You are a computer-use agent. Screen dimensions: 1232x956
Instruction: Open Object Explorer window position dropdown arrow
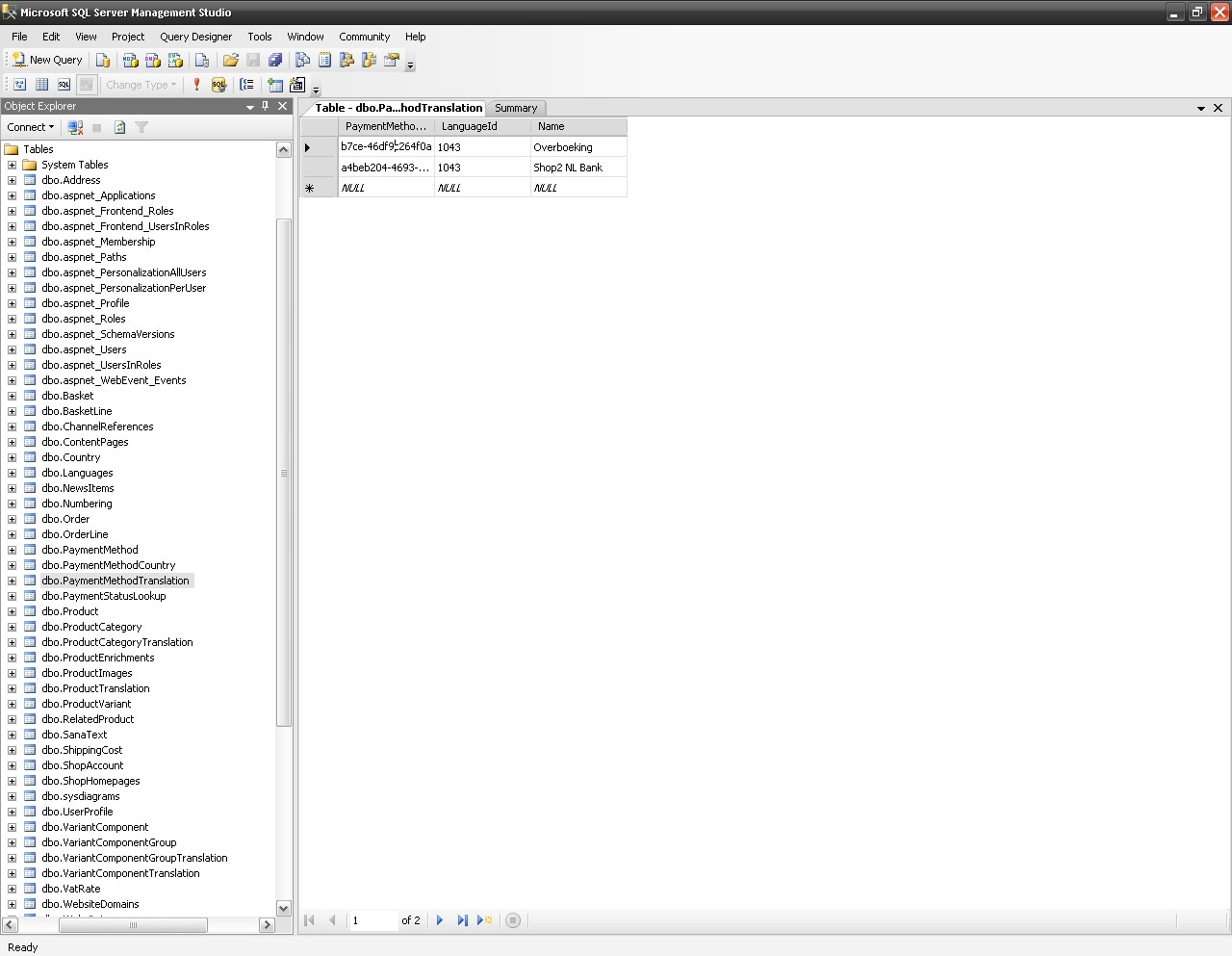click(x=250, y=107)
